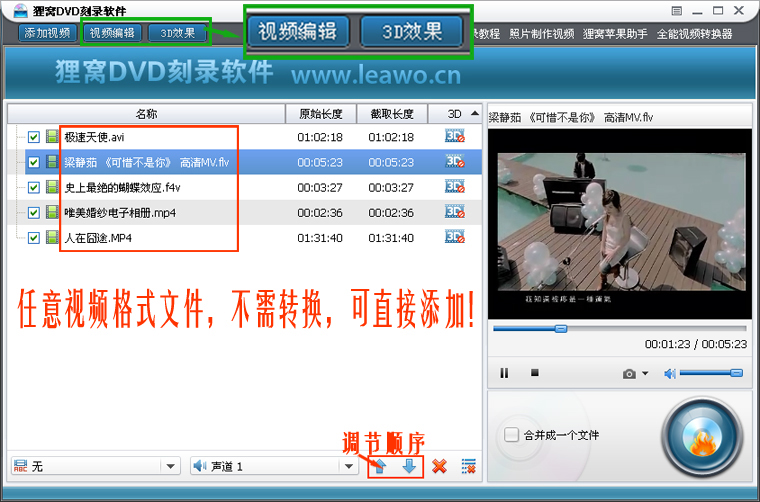Image resolution: width=760 pixels, height=502 pixels.
Task: Click original length 00:02:36 of 唯美婚纱电子相册
Action: coord(320,213)
